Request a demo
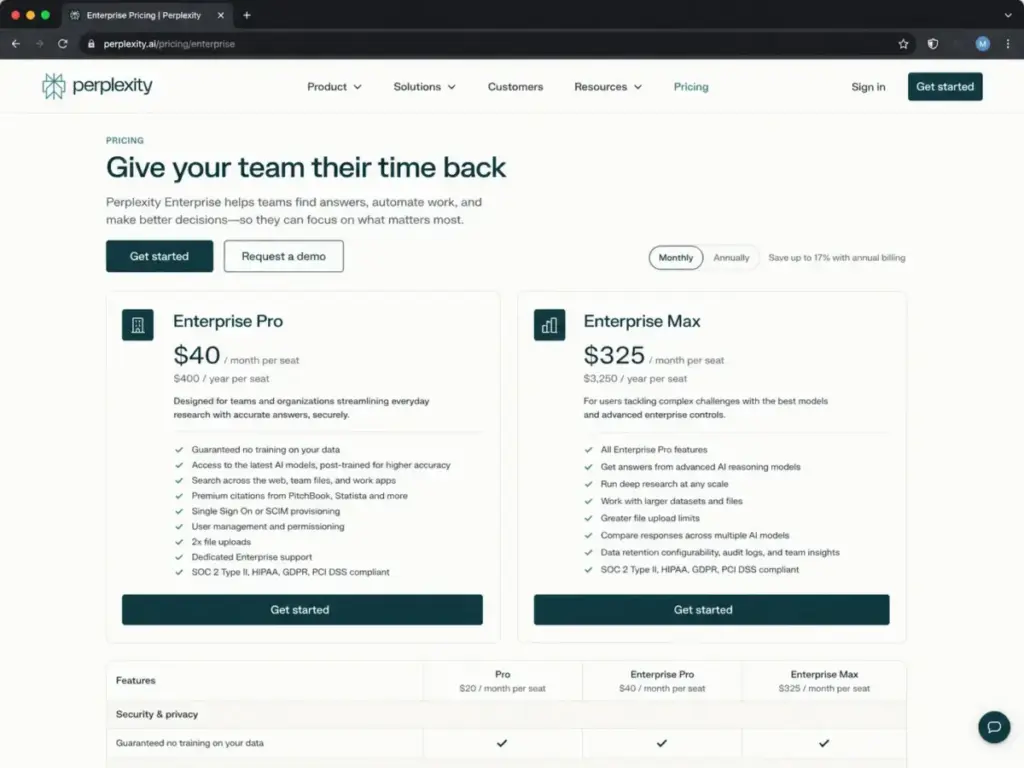The height and width of the screenshot is (768, 1024). pyautogui.click(x=283, y=256)
